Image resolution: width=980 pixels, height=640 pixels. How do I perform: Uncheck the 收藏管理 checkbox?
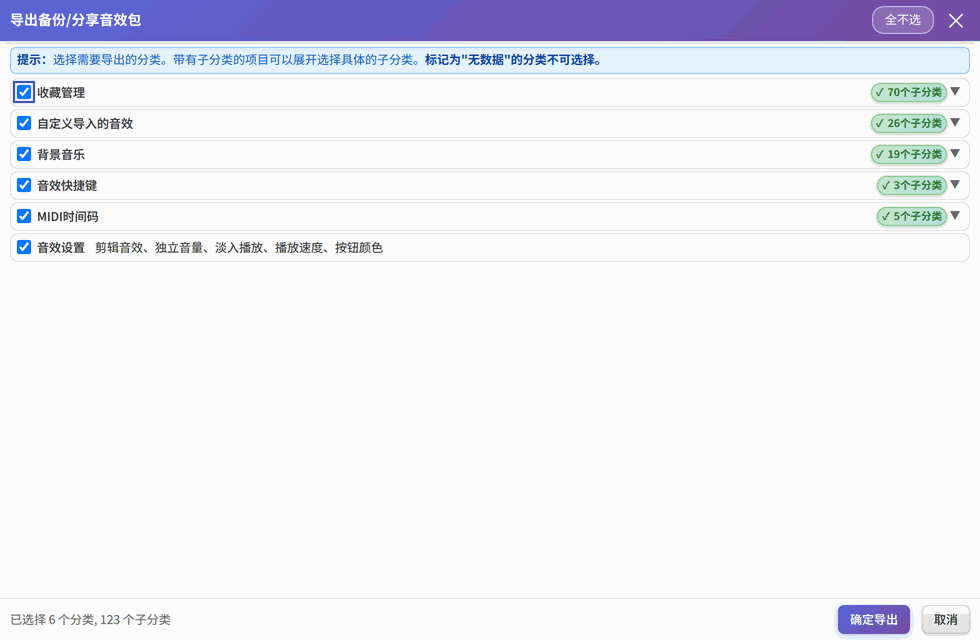point(24,92)
